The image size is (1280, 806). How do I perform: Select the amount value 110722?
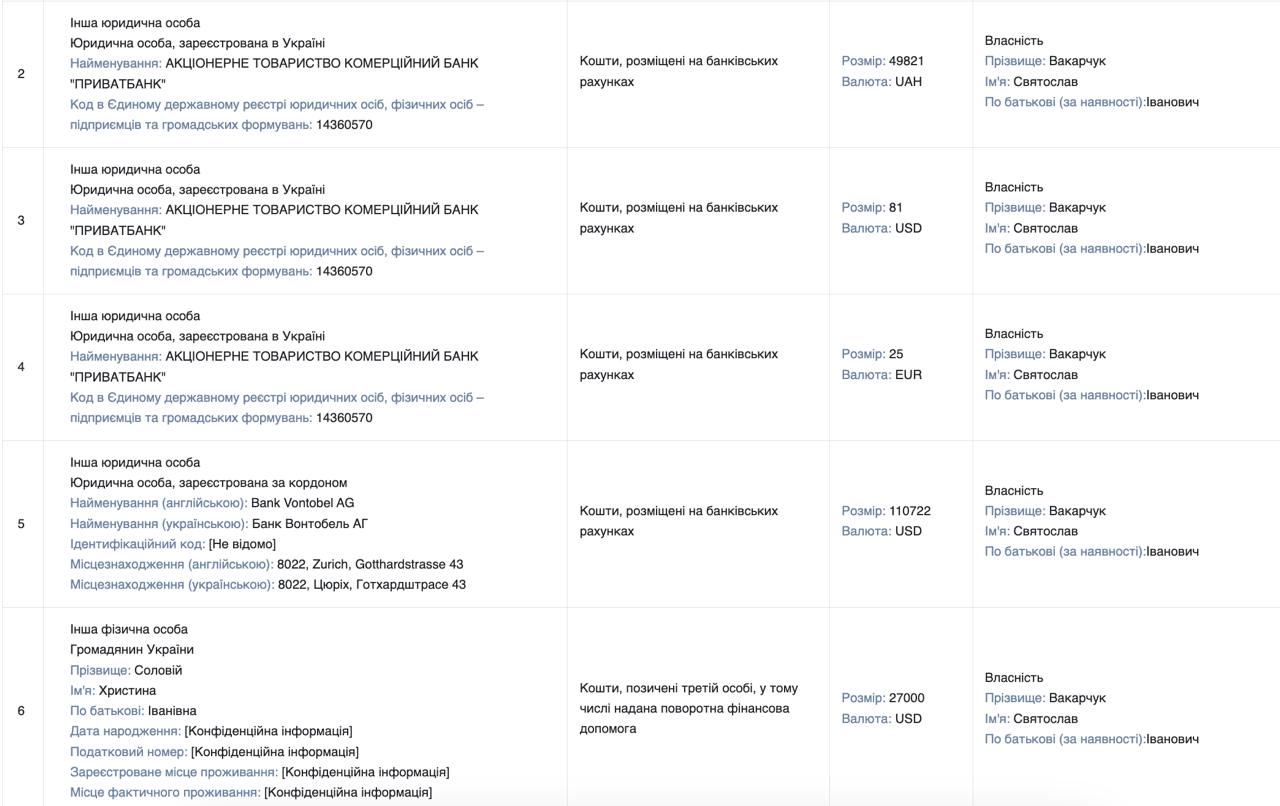pyautogui.click(x=910, y=511)
